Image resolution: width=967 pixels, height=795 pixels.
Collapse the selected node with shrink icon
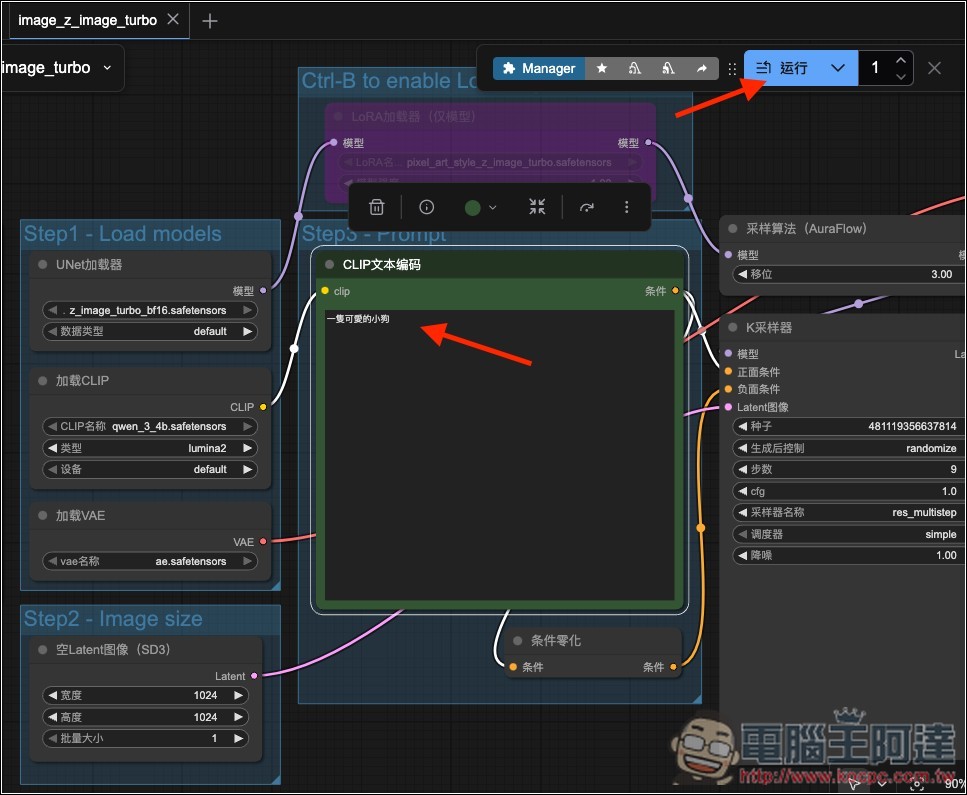[x=537, y=207]
